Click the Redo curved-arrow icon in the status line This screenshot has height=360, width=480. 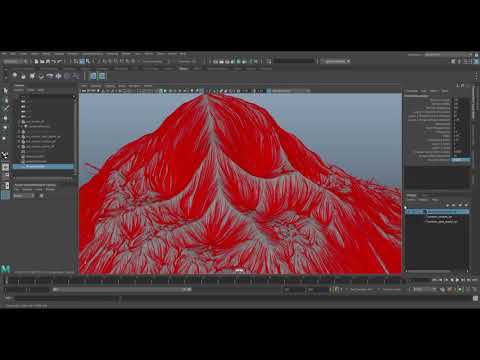(60, 61)
